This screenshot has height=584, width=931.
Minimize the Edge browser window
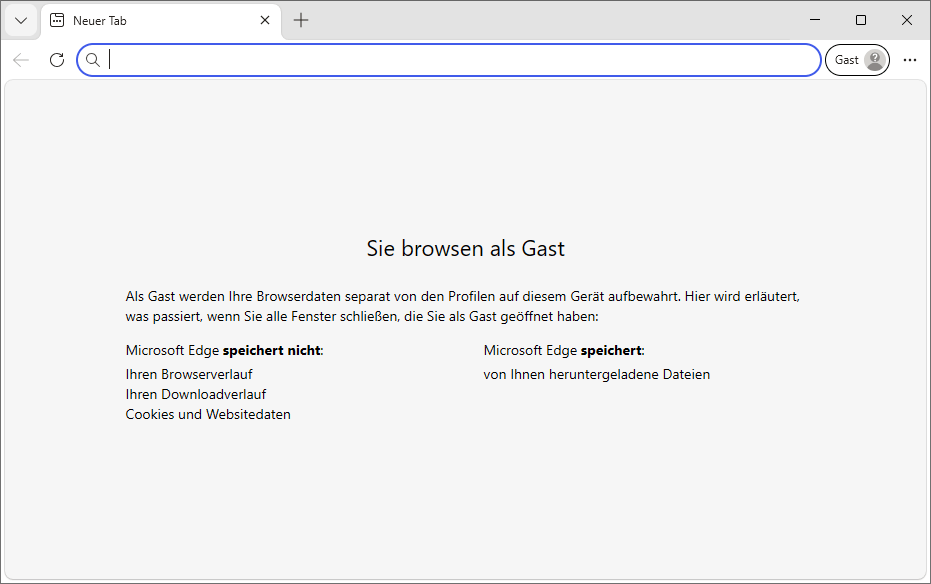point(815,20)
